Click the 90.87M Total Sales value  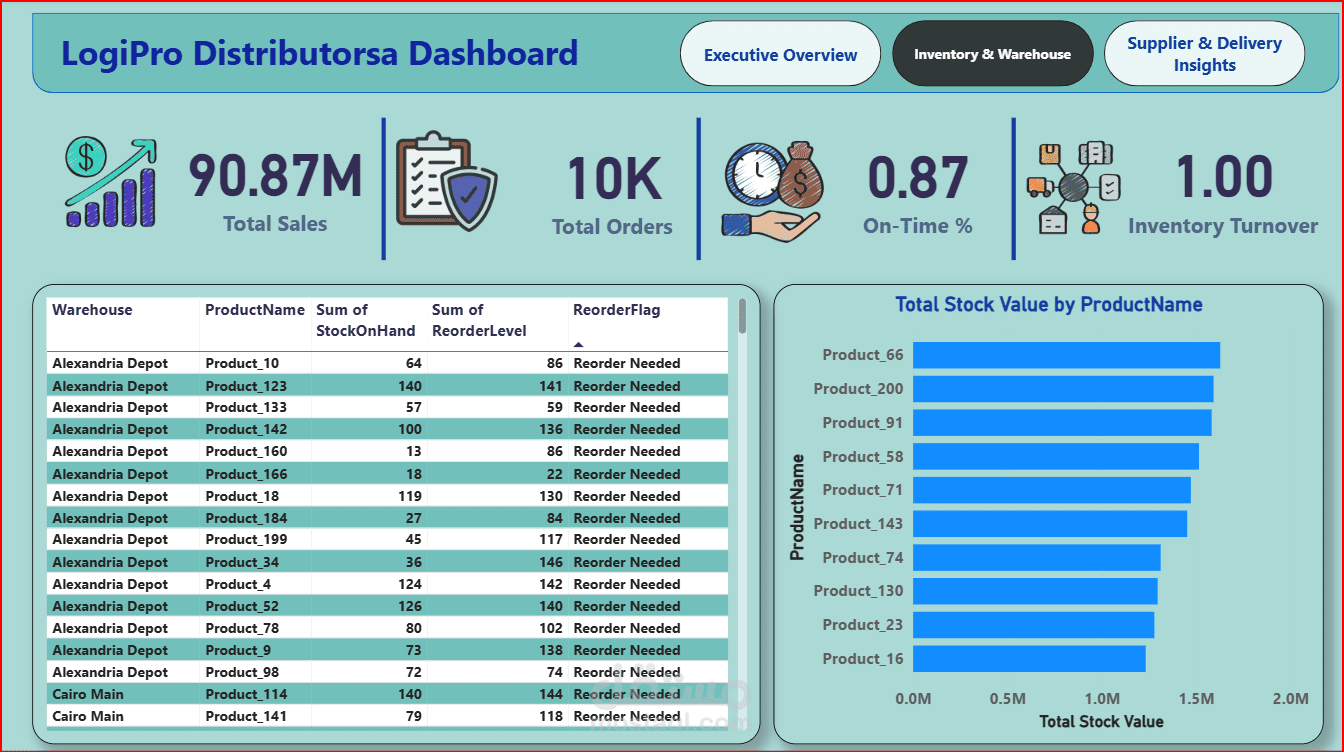point(276,176)
